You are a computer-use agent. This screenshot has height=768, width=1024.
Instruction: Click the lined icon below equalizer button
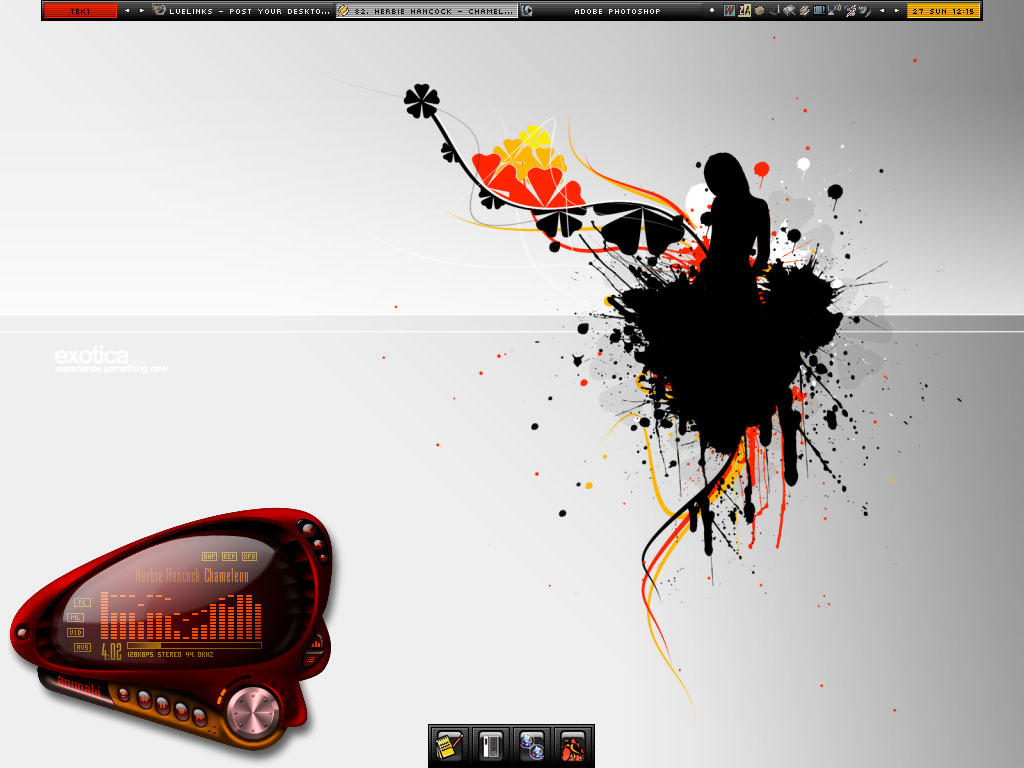311,660
